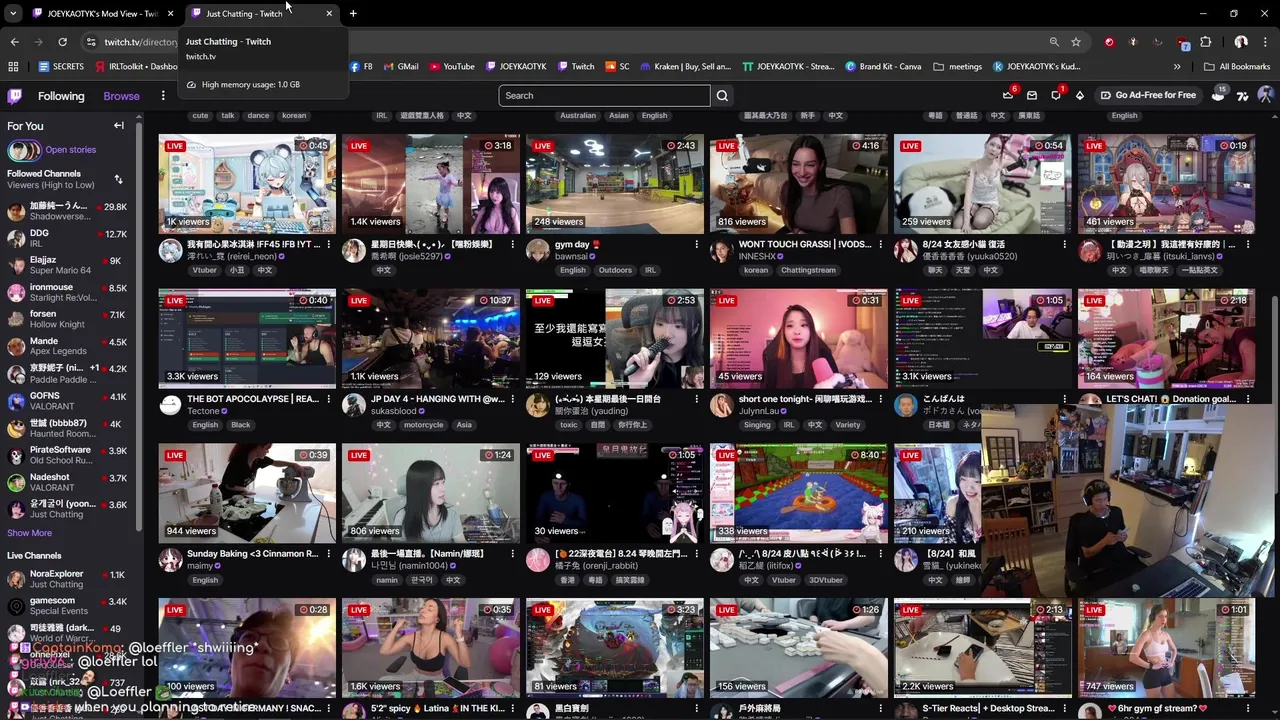Open the browser zoom magnifier icon in address bar
This screenshot has height=720, width=1280.
[1054, 42]
